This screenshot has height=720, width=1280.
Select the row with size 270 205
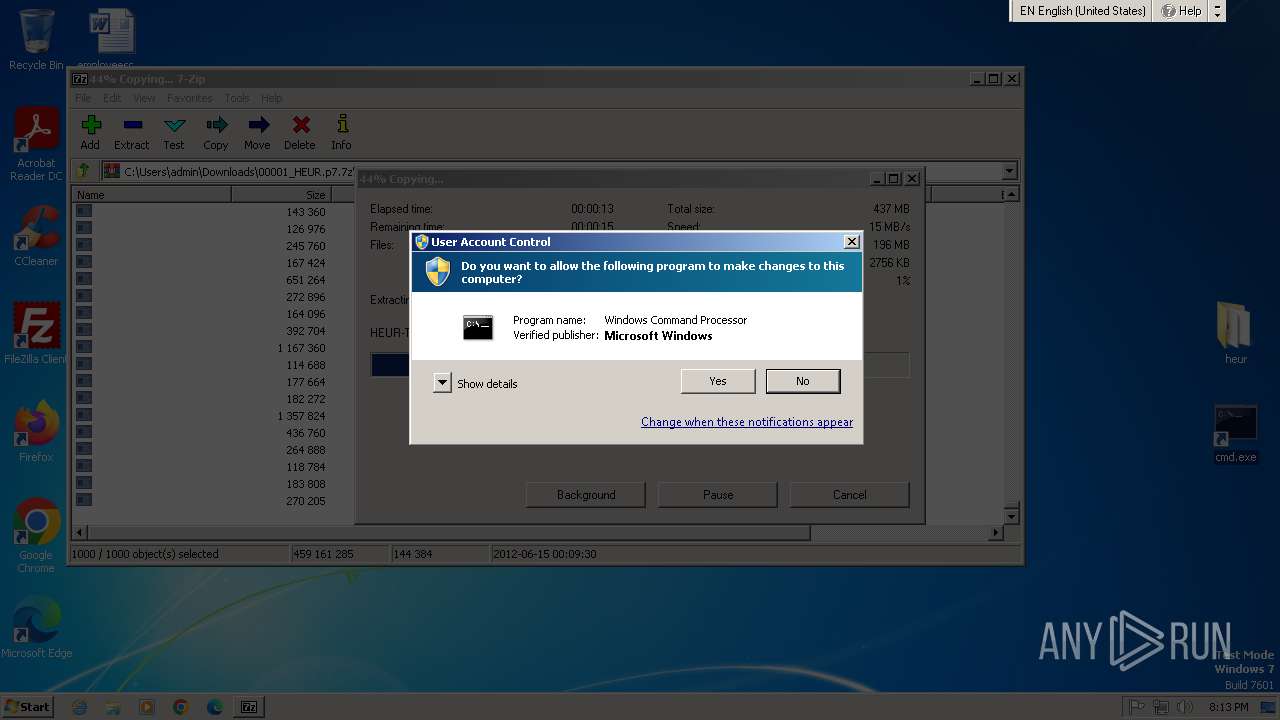(203, 501)
